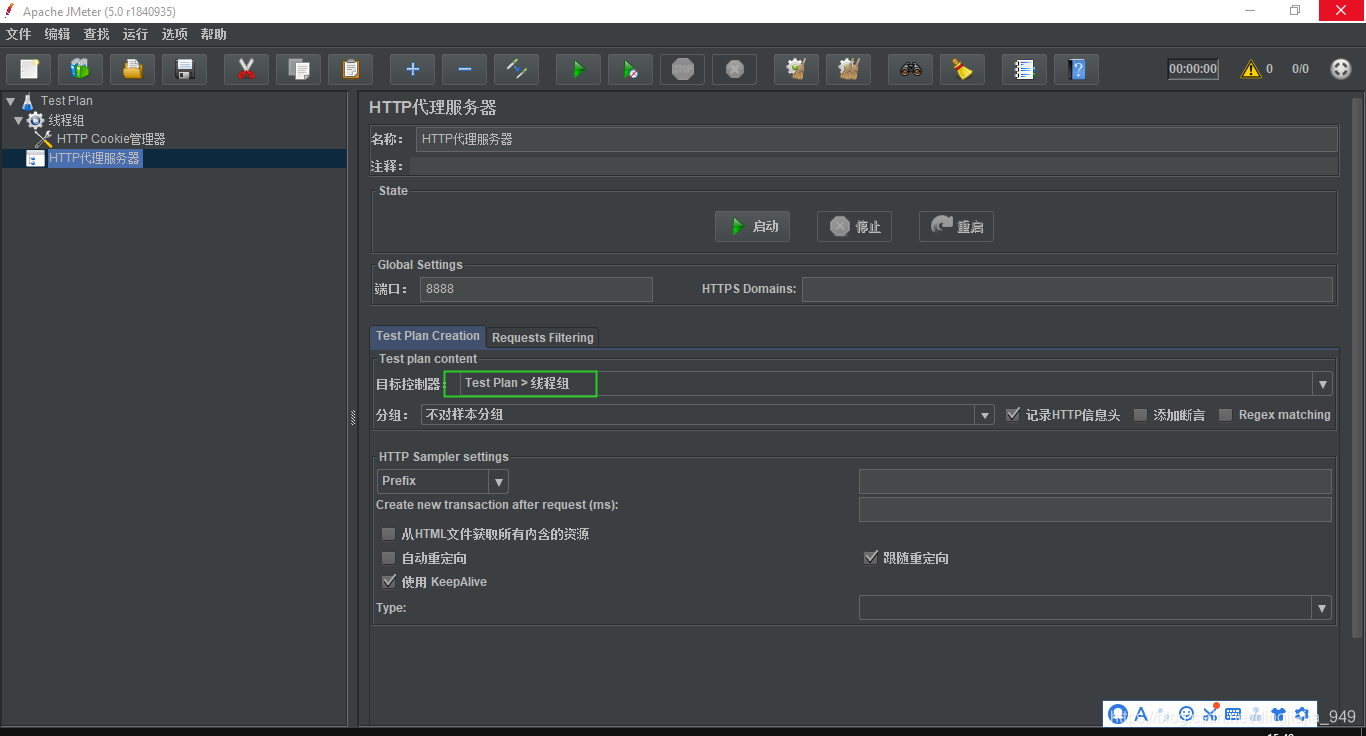Click the 重启 button
Viewport: 1366px width, 736px height.
(x=956, y=226)
